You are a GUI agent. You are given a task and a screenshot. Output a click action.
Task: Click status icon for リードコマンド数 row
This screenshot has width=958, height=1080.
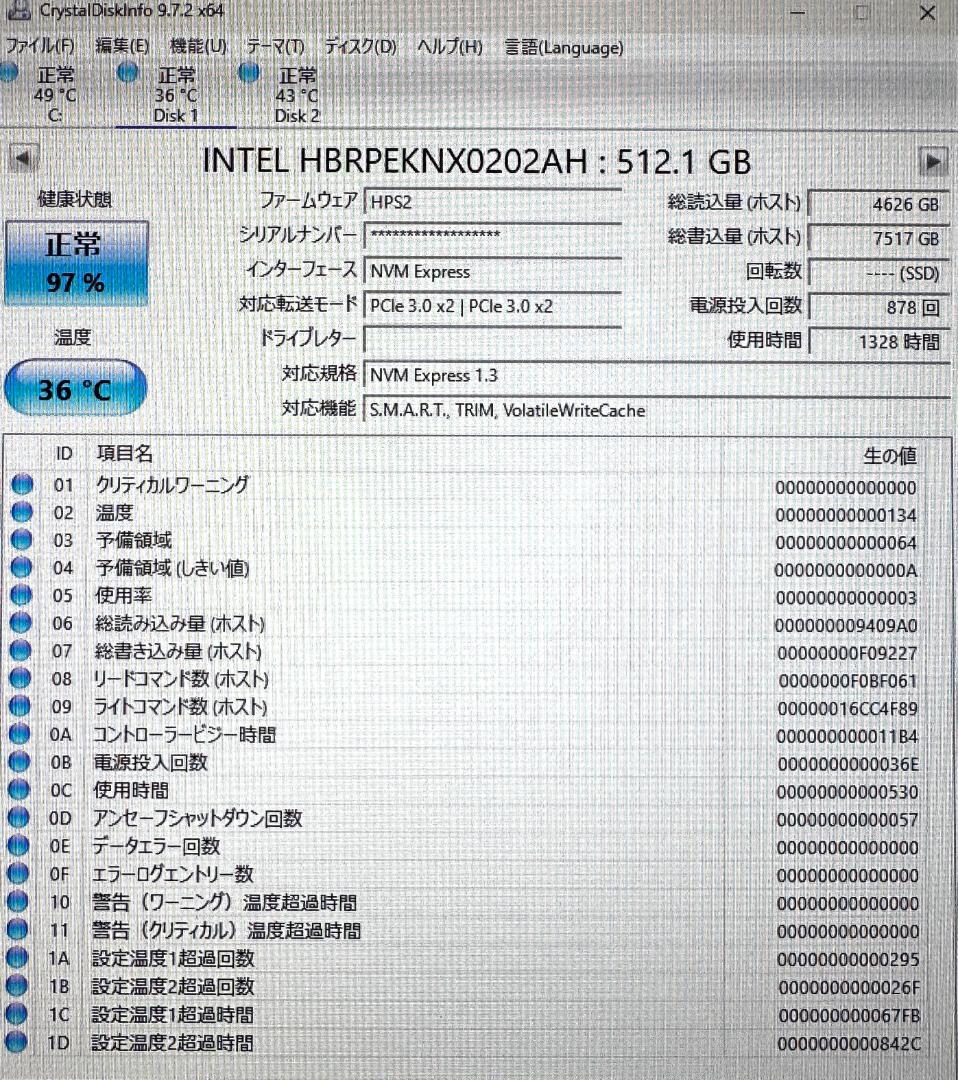pos(20,678)
